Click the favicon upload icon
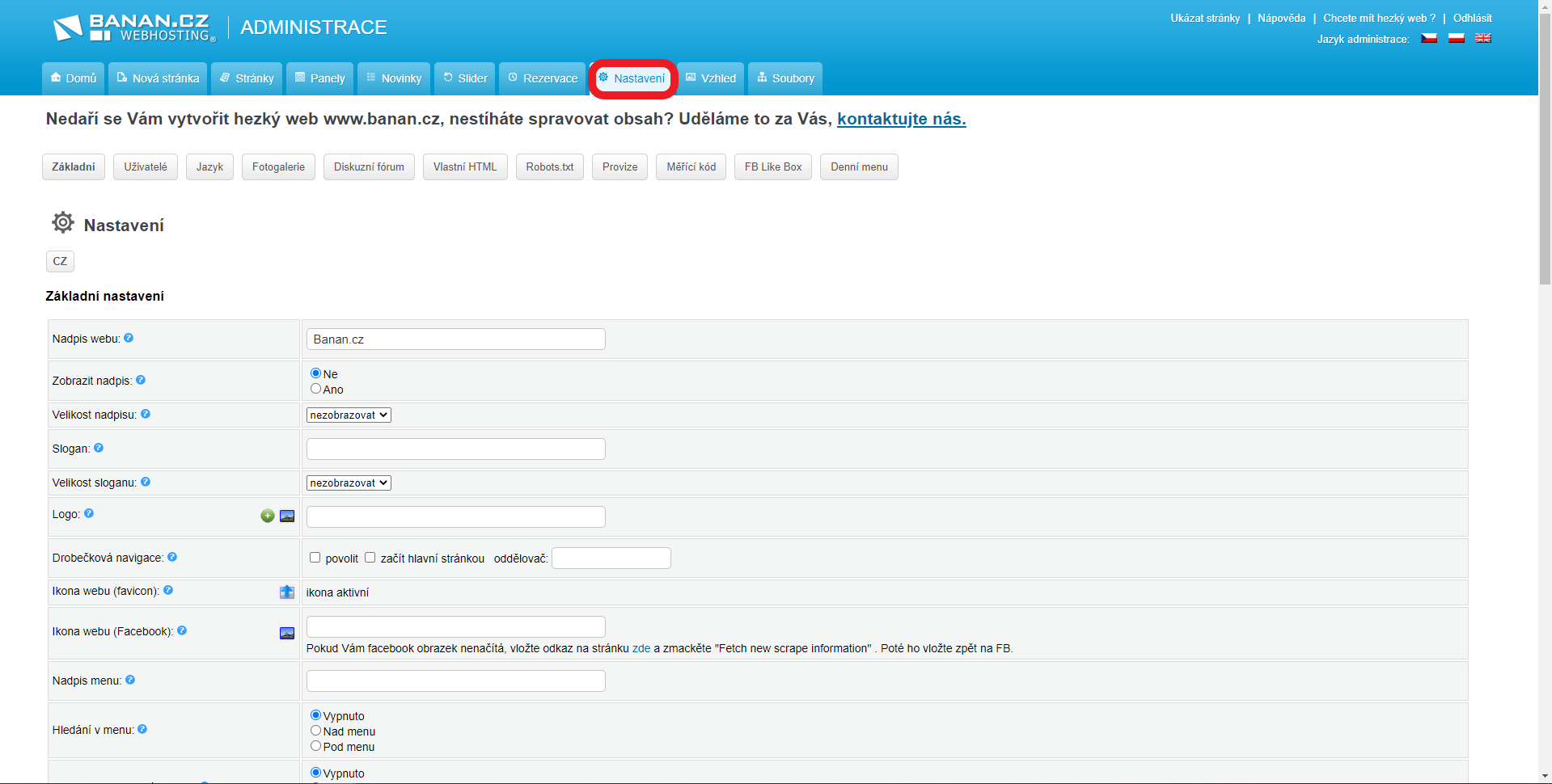This screenshot has width=1552, height=784. point(287,592)
